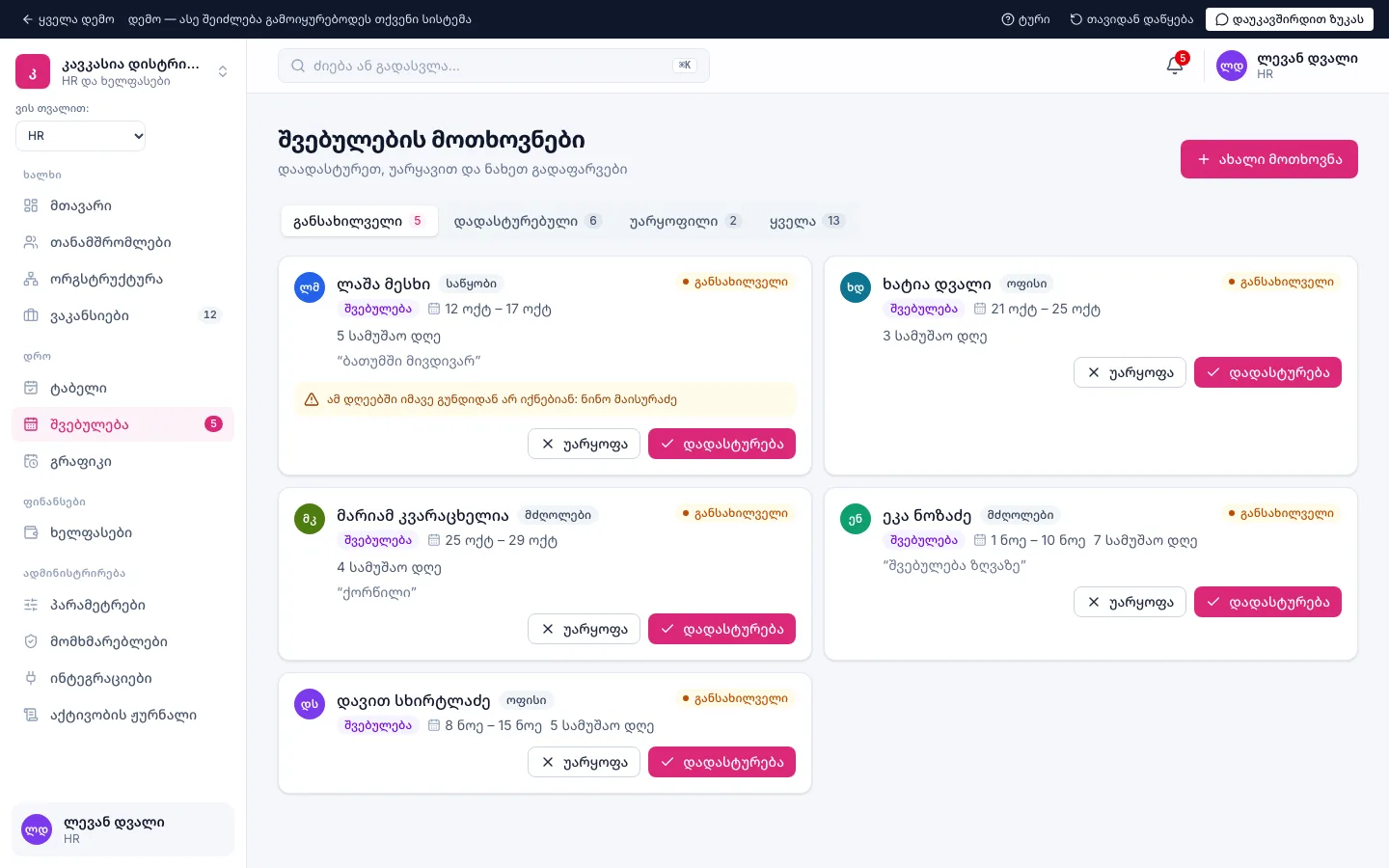Start the ტური guided tour
1389x868 pixels.
1025,19
